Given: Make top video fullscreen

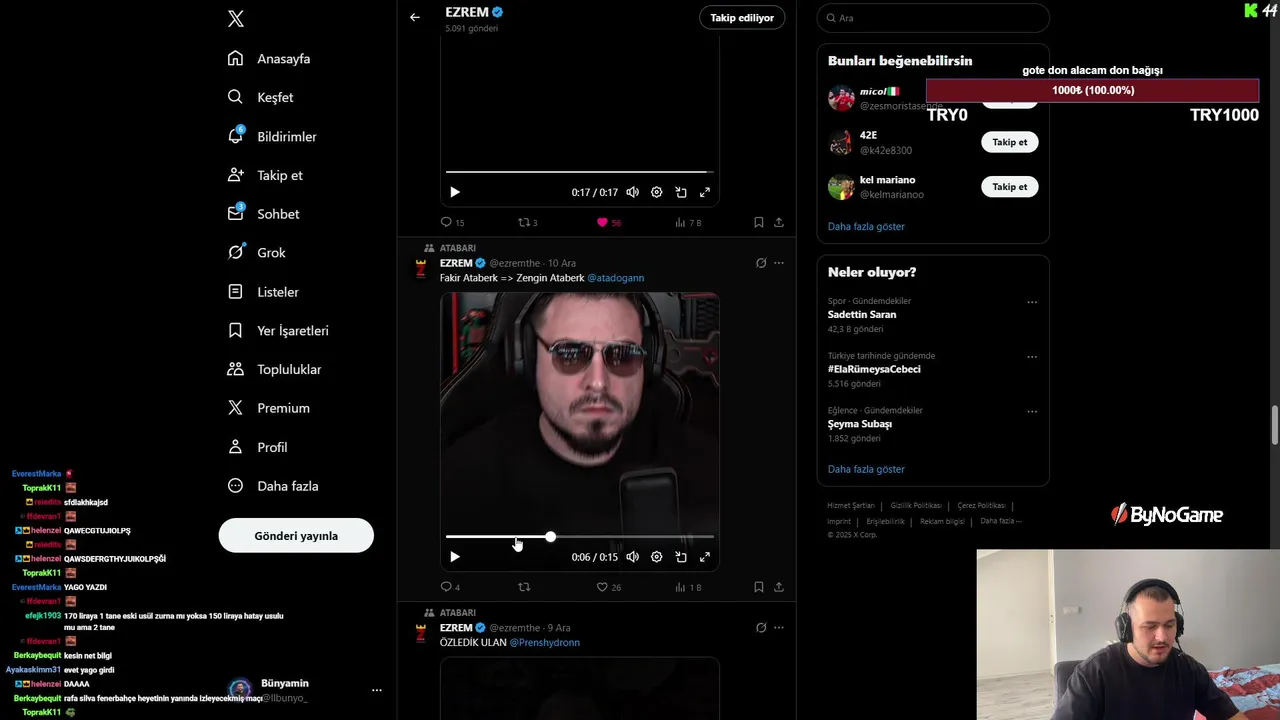Looking at the screenshot, I should pyautogui.click(x=705, y=192).
